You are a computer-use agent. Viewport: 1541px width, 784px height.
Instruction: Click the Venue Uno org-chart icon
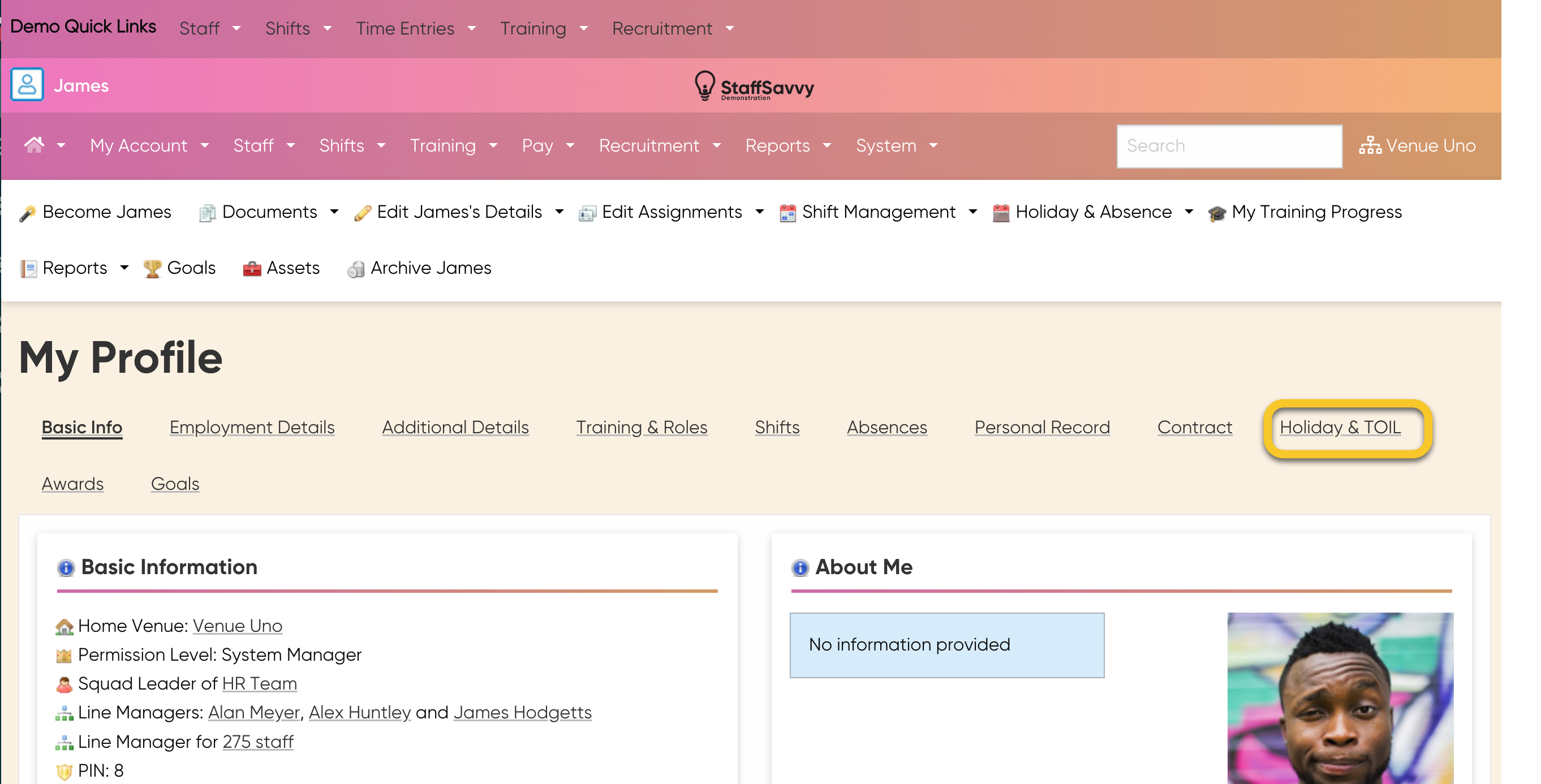click(x=1370, y=145)
